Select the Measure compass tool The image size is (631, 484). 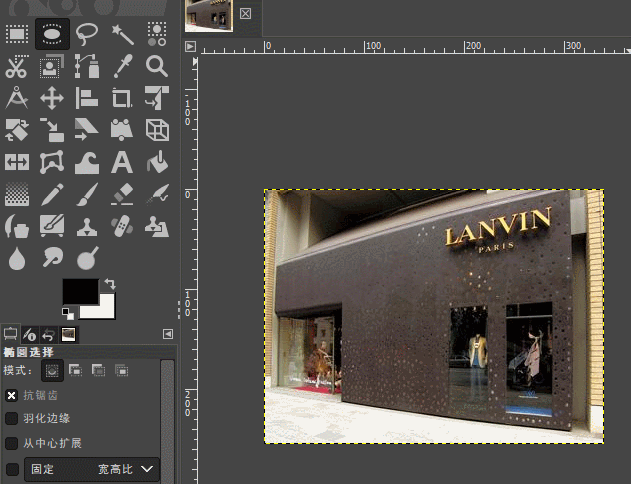17,98
